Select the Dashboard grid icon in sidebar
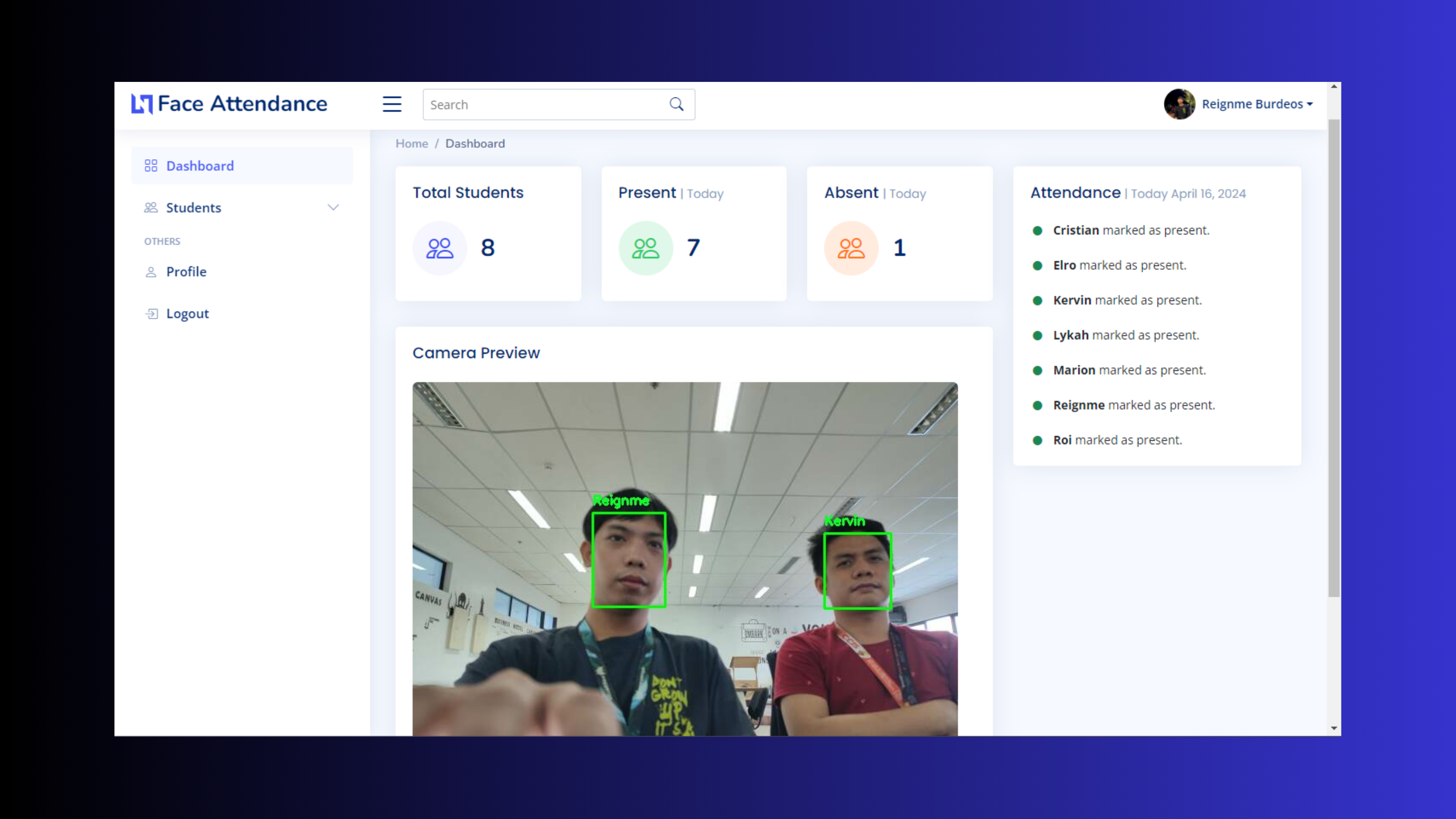1456x819 pixels. coord(151,165)
